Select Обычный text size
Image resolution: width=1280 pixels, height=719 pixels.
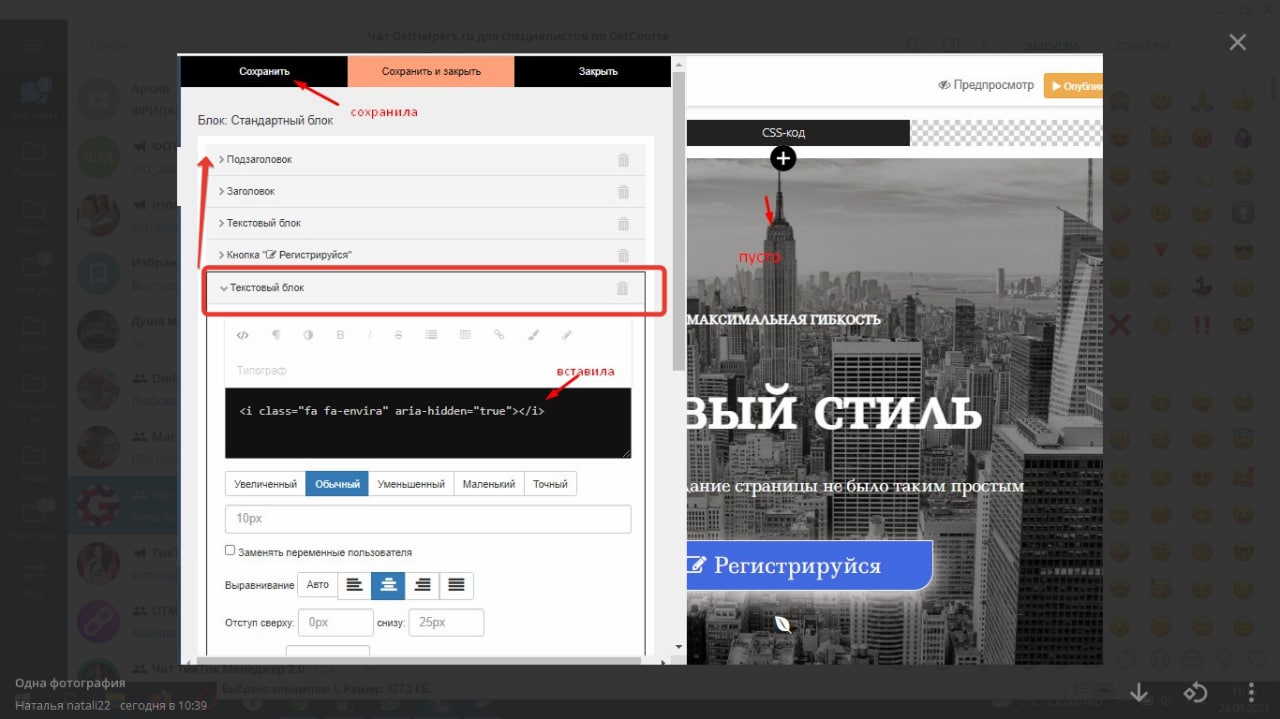[337, 484]
